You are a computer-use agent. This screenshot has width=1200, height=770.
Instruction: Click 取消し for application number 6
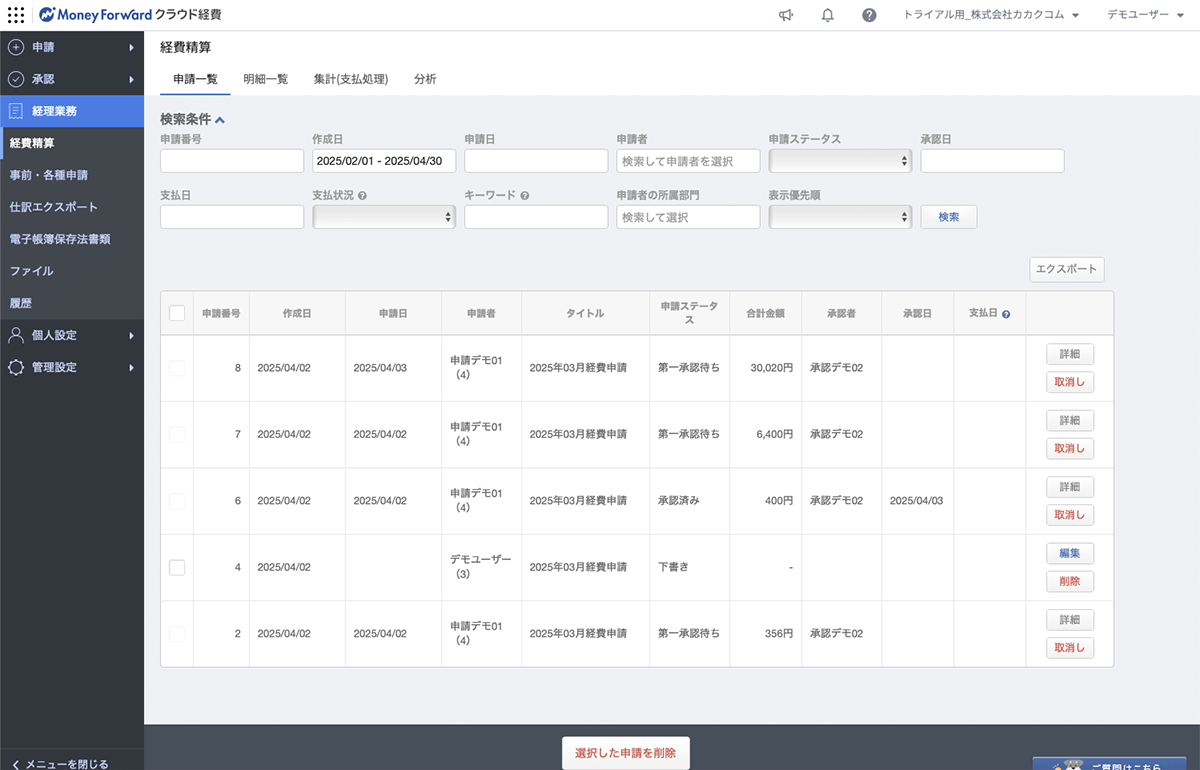1070,515
